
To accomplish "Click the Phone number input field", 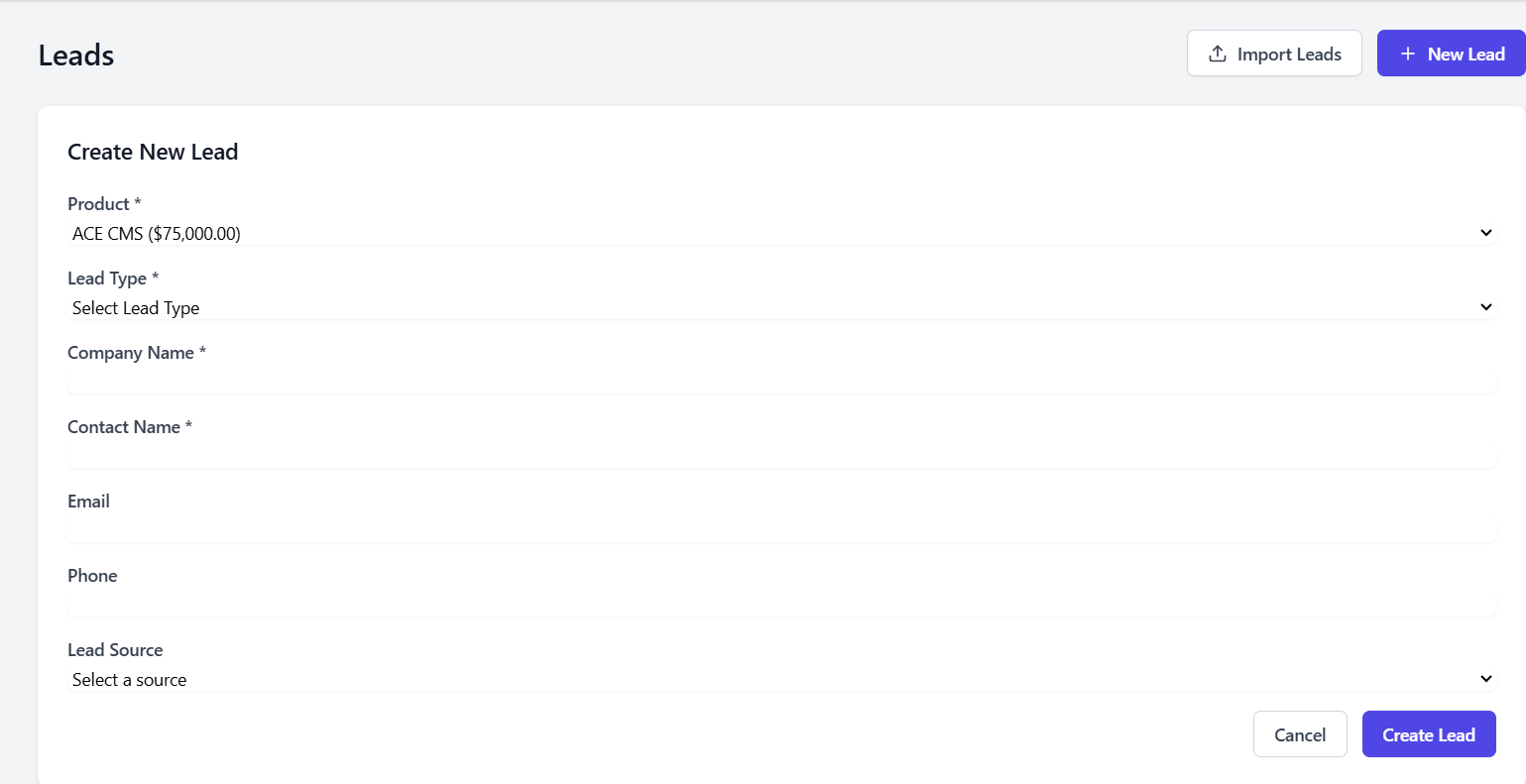I will click(781, 605).
